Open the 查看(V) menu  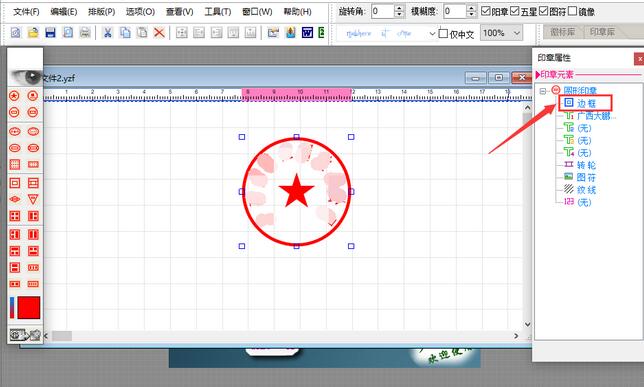pos(179,12)
